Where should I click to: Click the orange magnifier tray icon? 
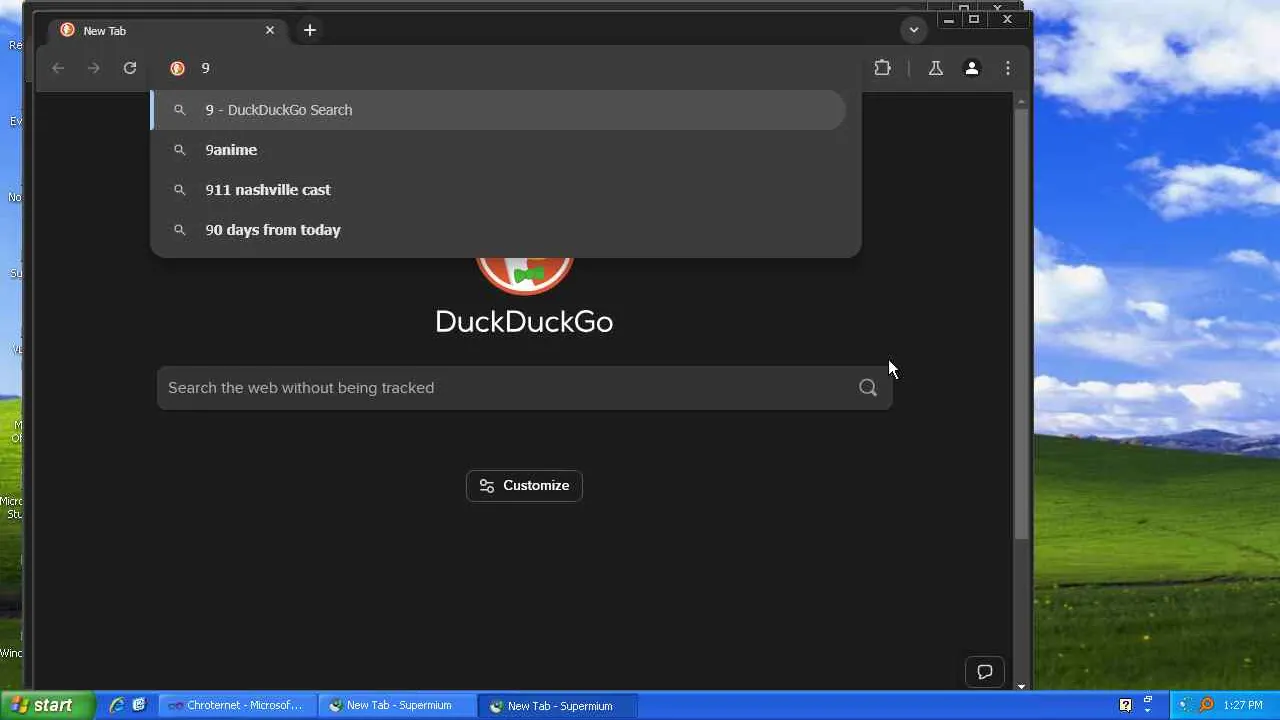coord(1207,705)
